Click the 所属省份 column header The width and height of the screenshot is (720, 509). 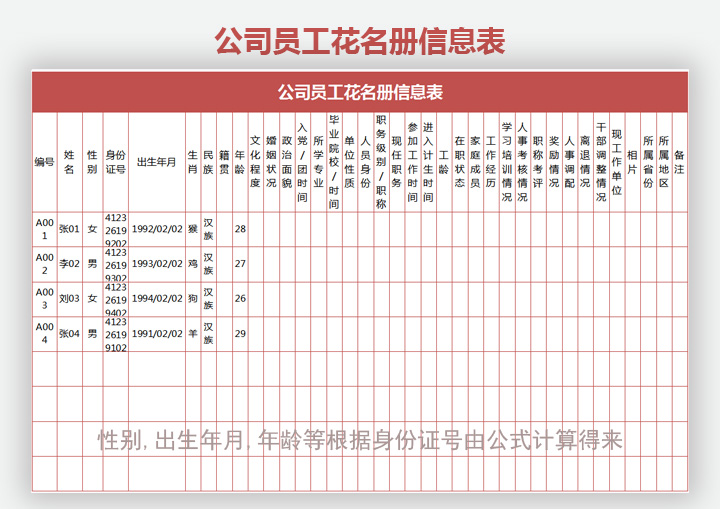coord(648,162)
